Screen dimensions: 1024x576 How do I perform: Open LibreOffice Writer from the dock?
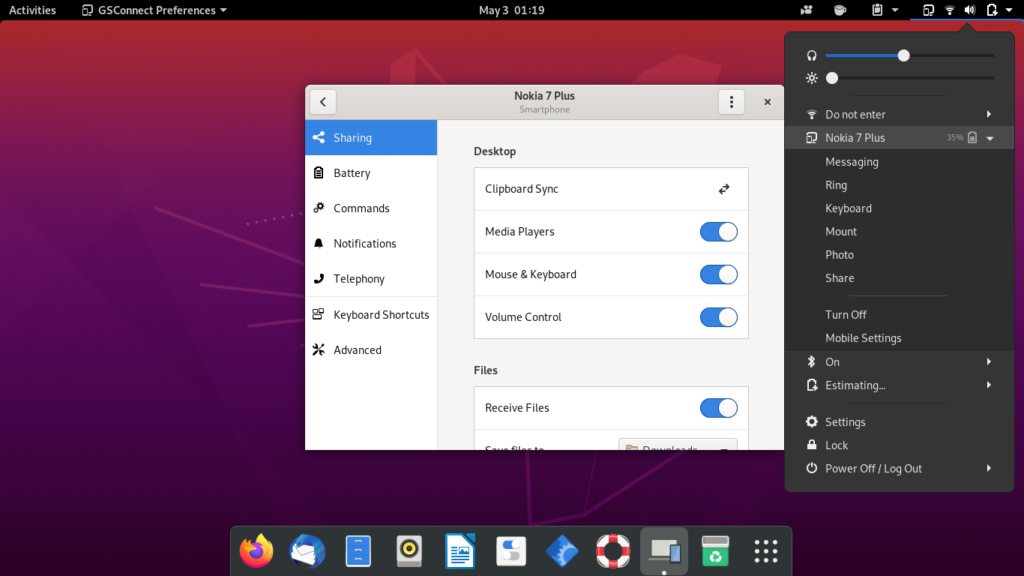point(460,551)
